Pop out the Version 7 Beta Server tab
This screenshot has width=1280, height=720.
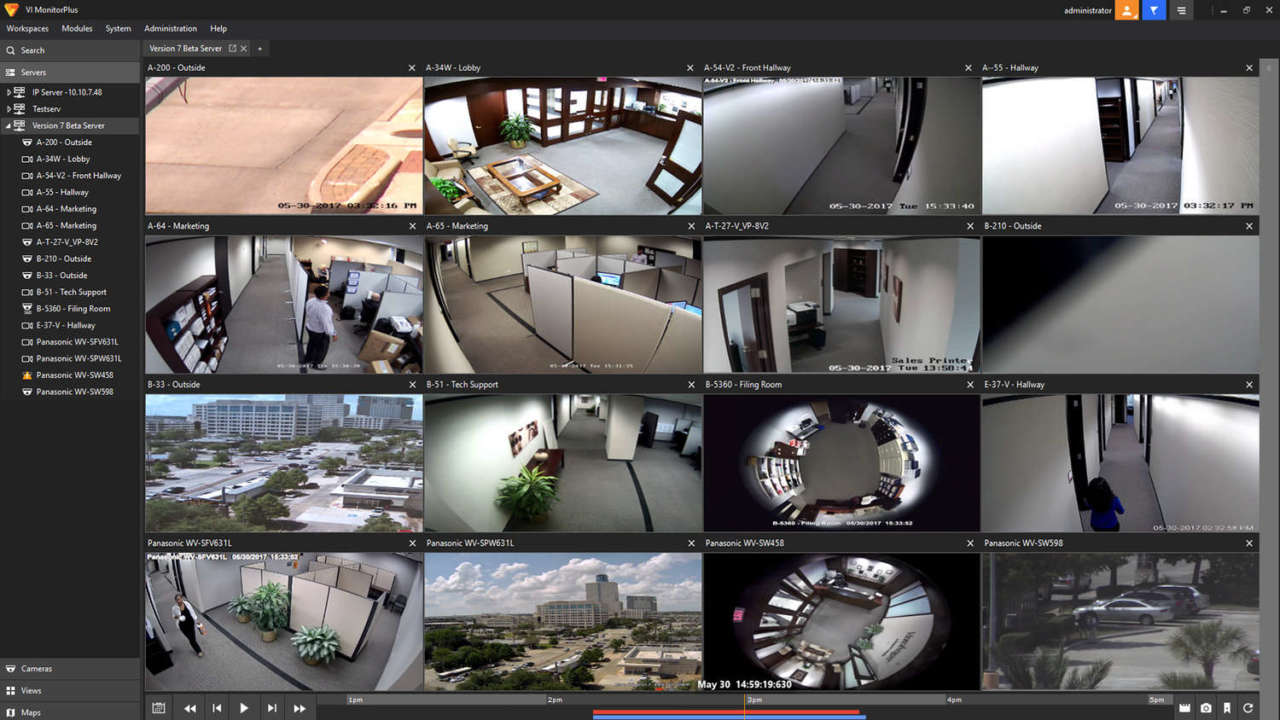coord(233,48)
